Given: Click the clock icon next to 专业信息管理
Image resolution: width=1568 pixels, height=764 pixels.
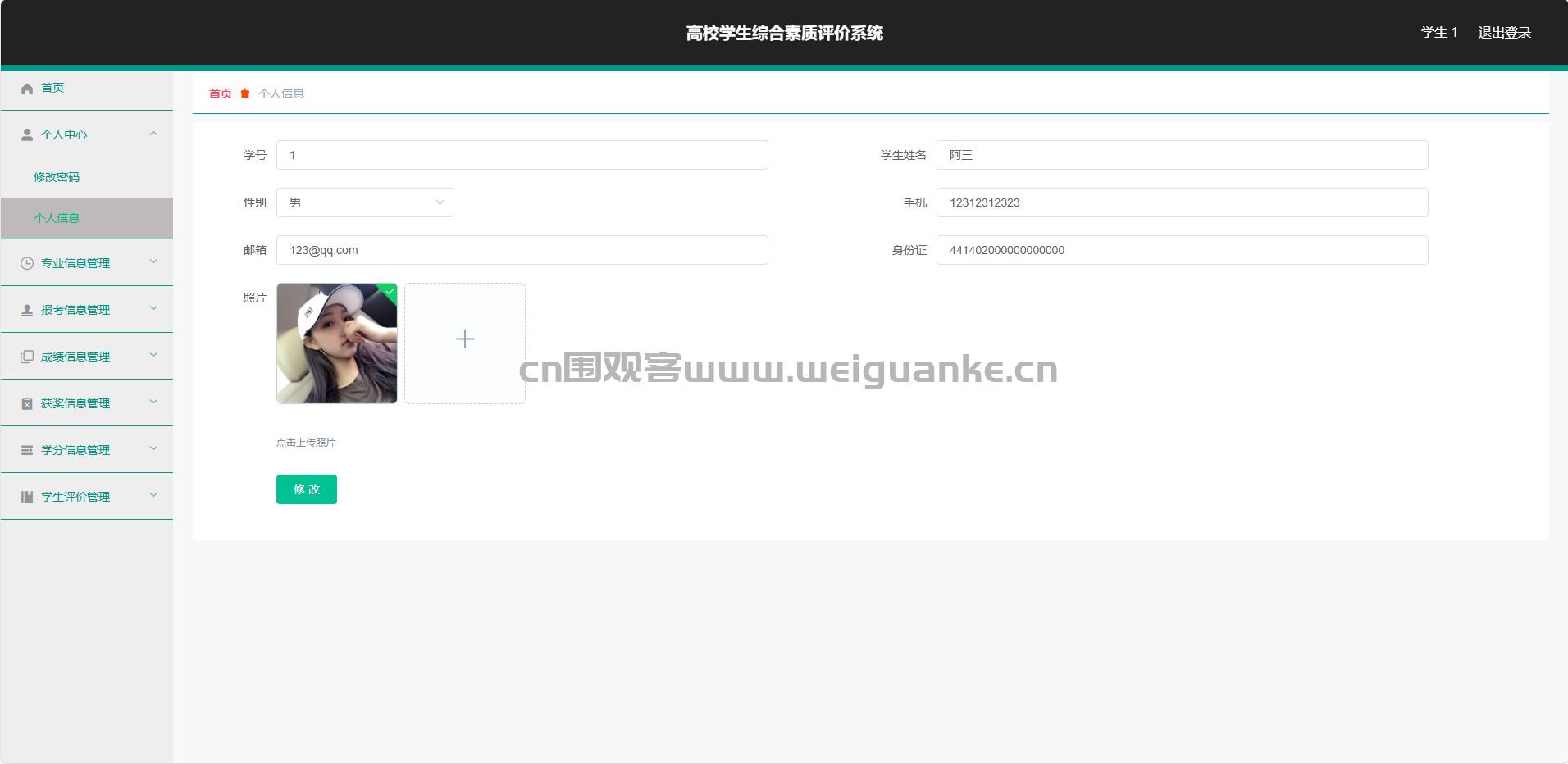Looking at the screenshot, I should [x=27, y=263].
